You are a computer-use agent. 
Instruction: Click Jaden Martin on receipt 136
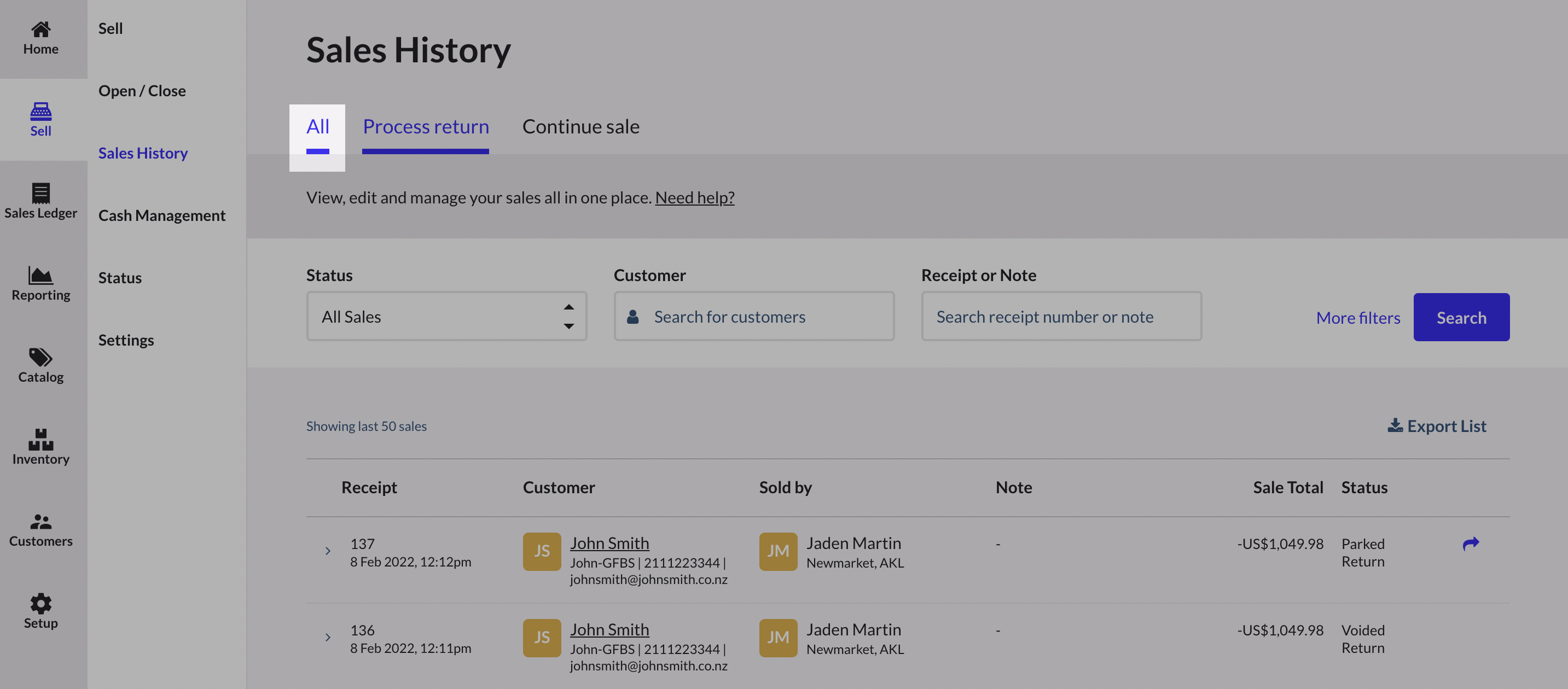[x=853, y=629]
